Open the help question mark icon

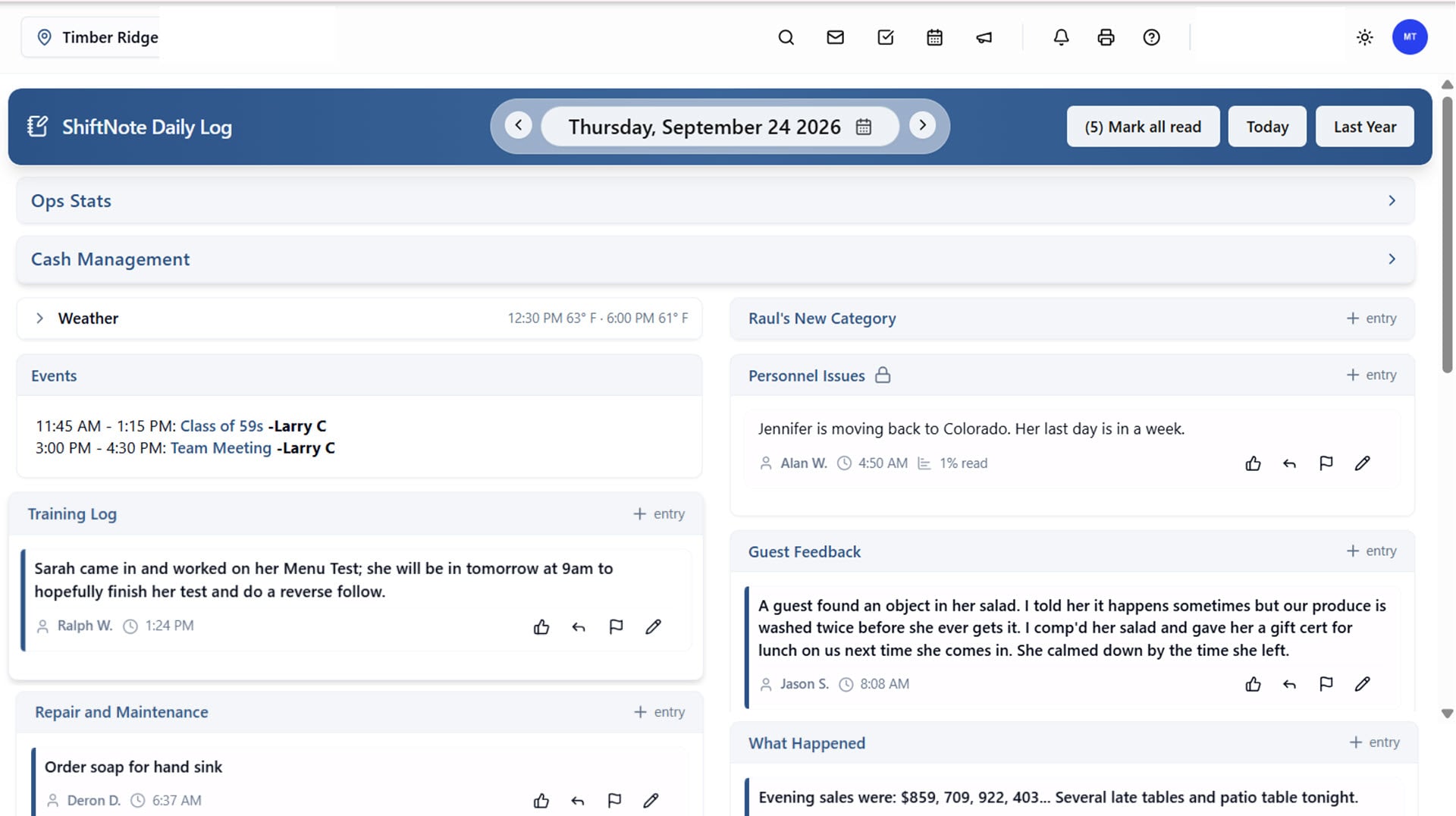(x=1151, y=37)
